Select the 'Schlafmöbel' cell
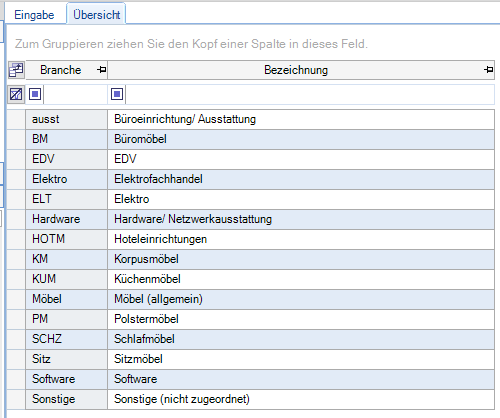The height and width of the screenshot is (418, 500). tap(301, 339)
